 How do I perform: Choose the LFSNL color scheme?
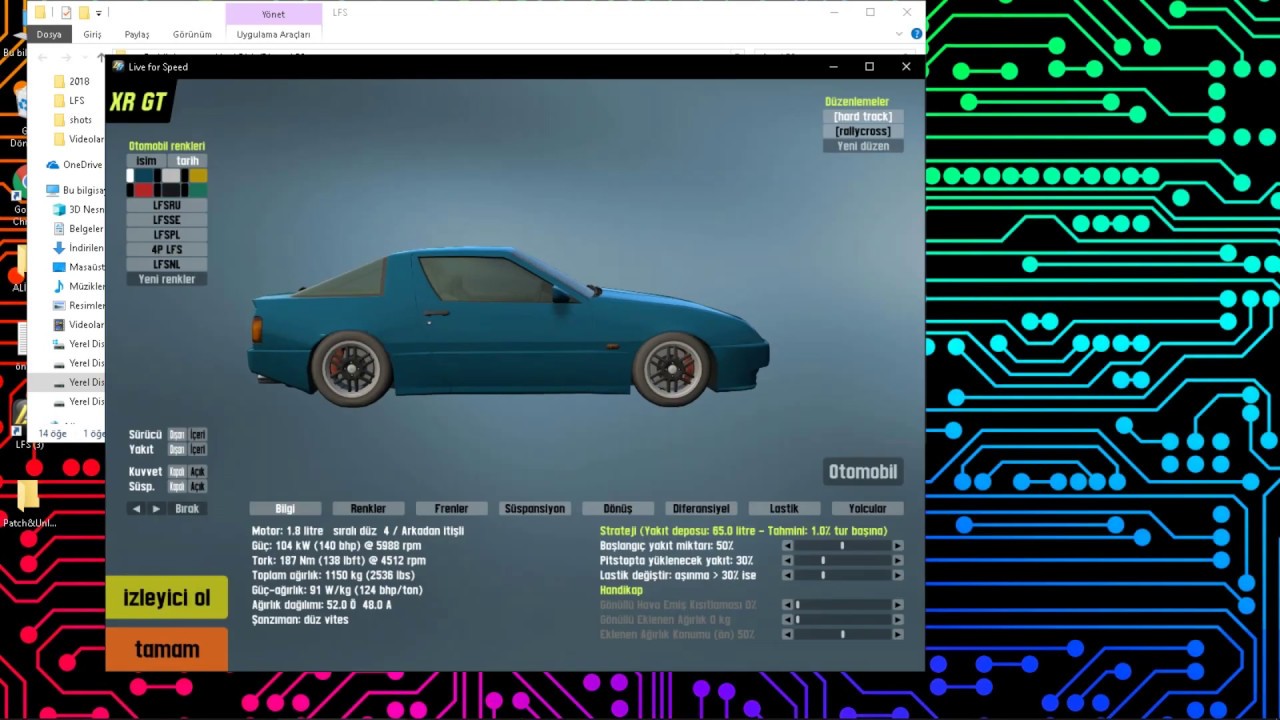[167, 264]
